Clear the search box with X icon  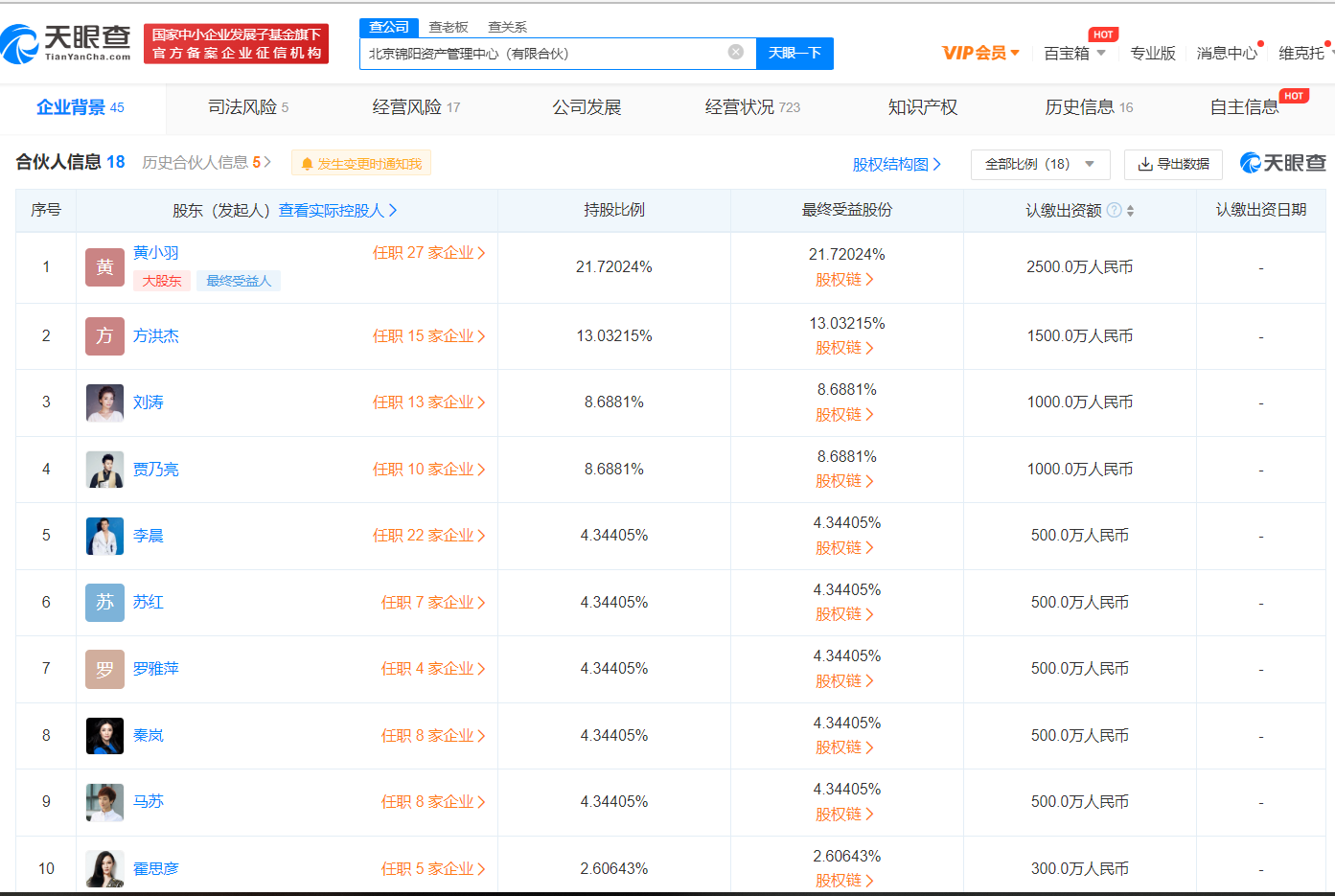tap(735, 53)
